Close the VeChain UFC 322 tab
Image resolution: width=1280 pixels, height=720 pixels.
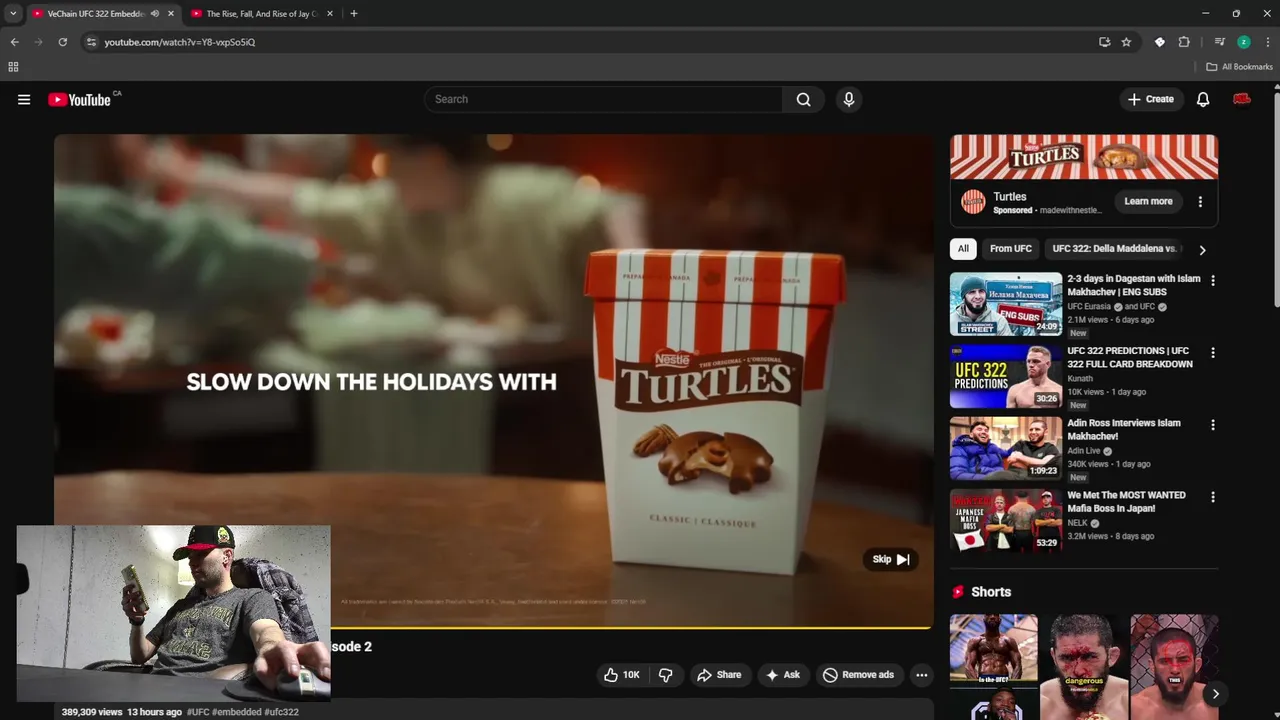pos(170,14)
